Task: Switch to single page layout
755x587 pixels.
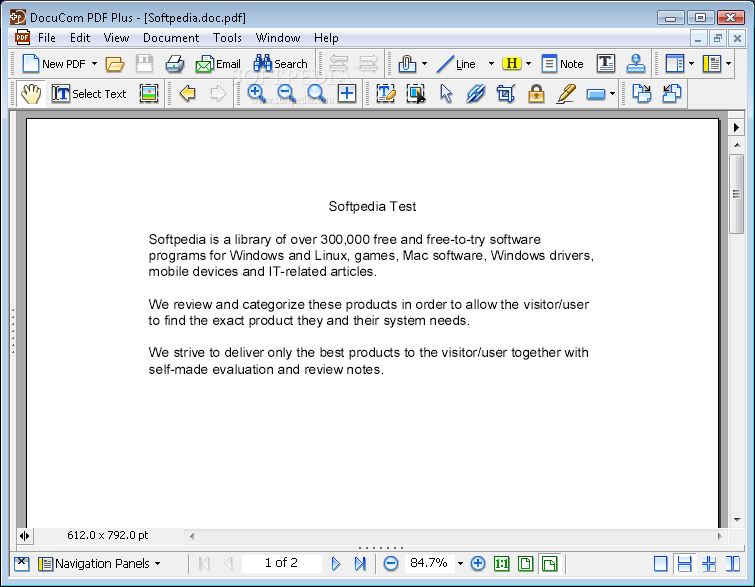Action: [661, 563]
